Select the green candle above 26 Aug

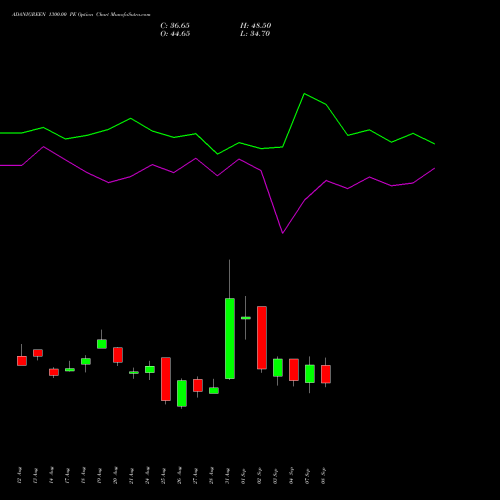coord(182,393)
